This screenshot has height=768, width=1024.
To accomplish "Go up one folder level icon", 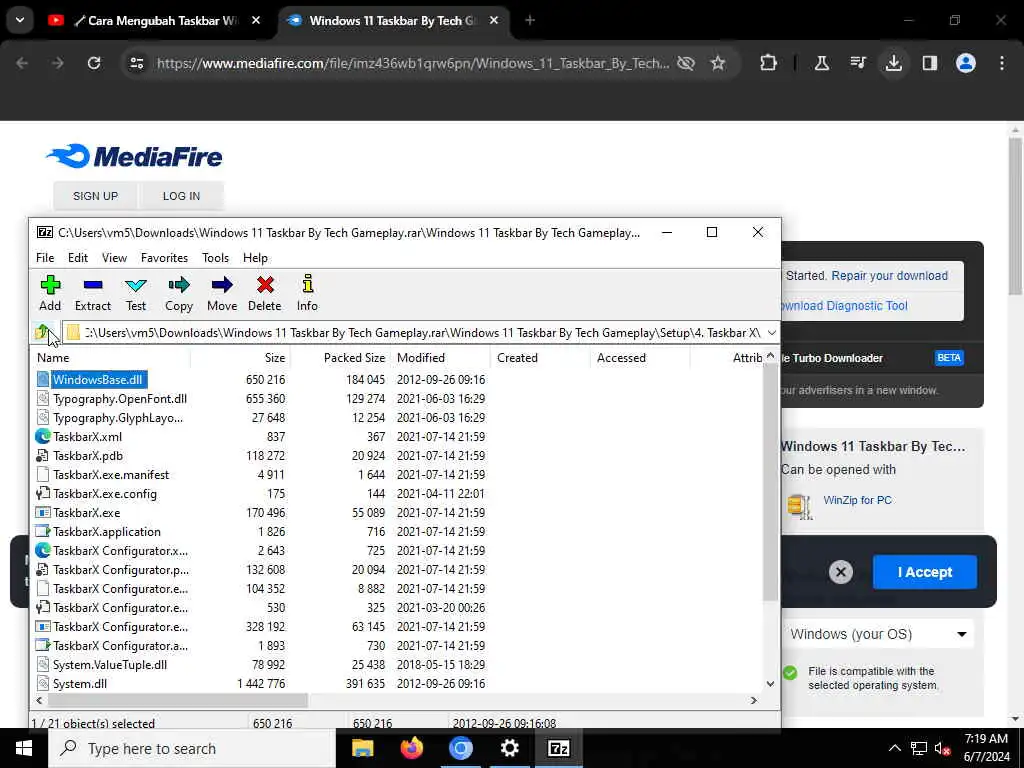I will click(42, 332).
